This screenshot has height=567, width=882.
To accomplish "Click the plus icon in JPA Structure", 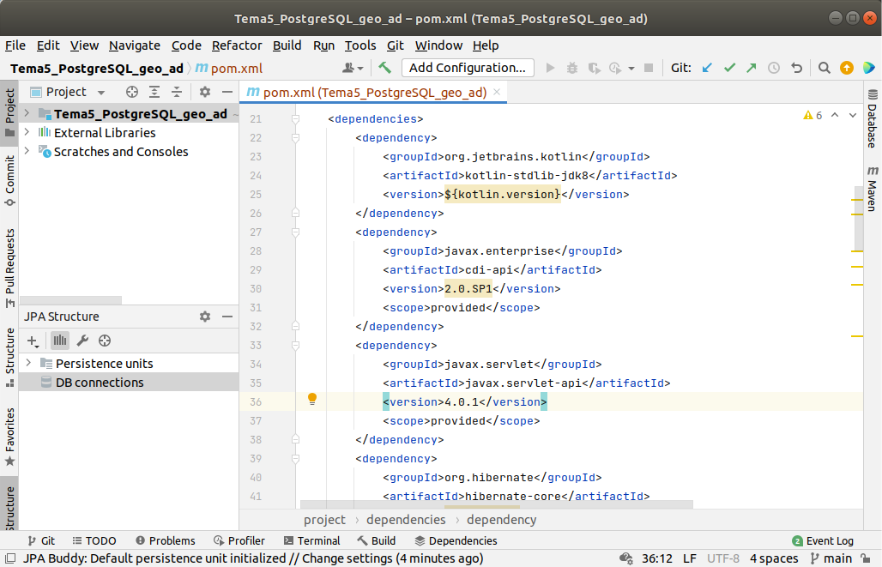I will (33, 341).
